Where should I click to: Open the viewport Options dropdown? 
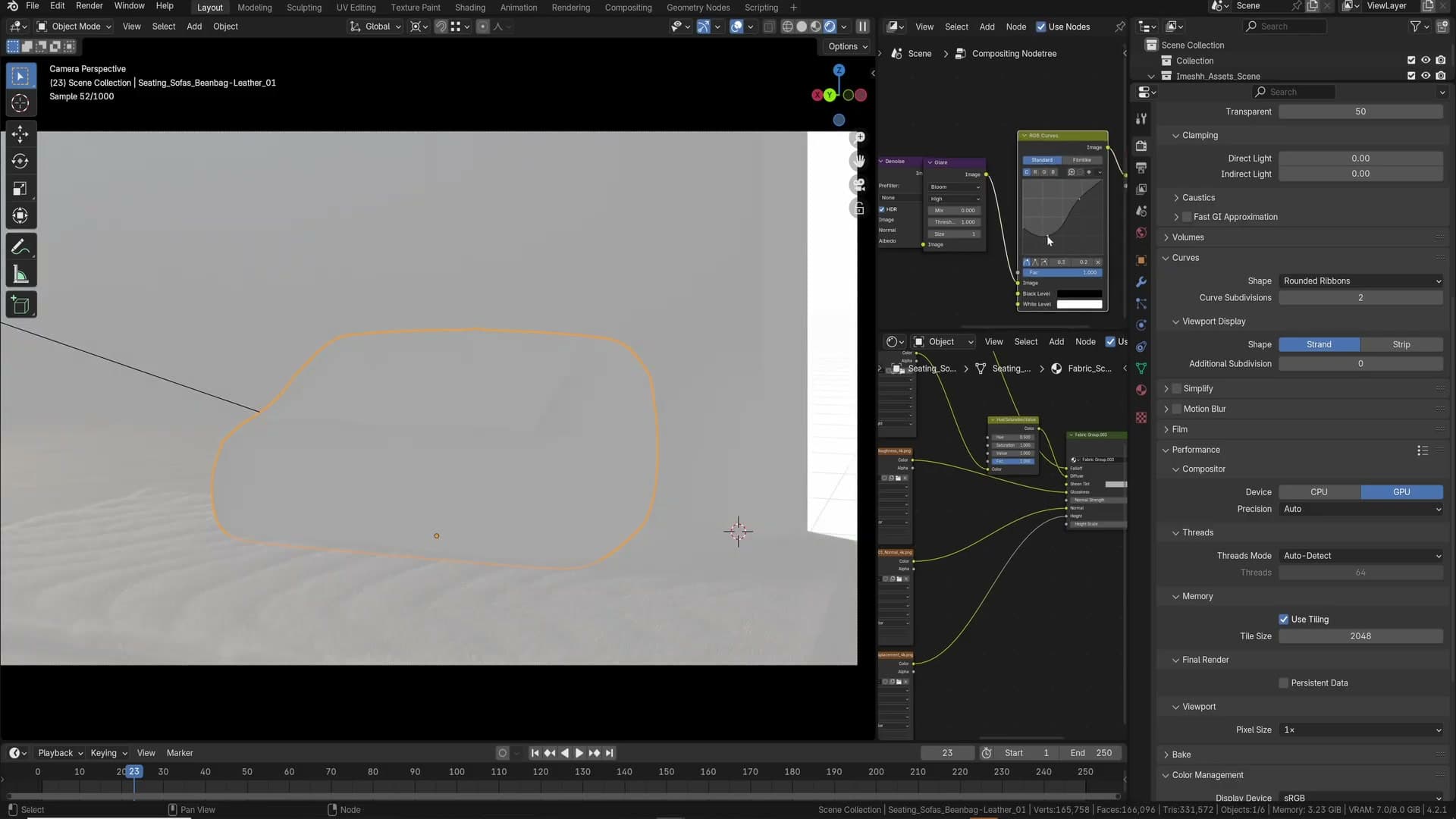tap(847, 46)
